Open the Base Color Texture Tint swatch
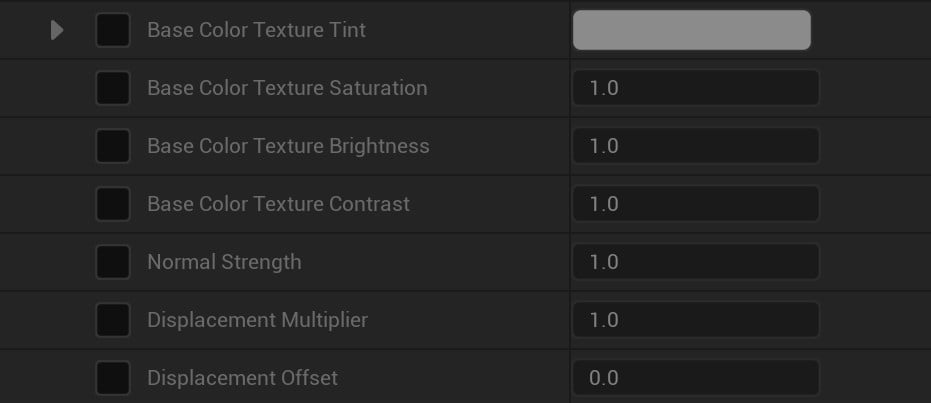931x403 pixels. click(x=691, y=30)
